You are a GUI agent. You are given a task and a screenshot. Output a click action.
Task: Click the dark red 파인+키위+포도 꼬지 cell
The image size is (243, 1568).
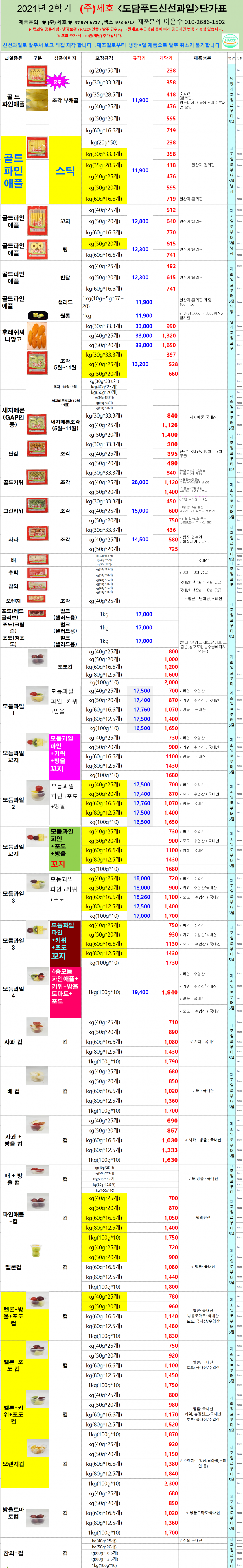[x=65, y=943]
